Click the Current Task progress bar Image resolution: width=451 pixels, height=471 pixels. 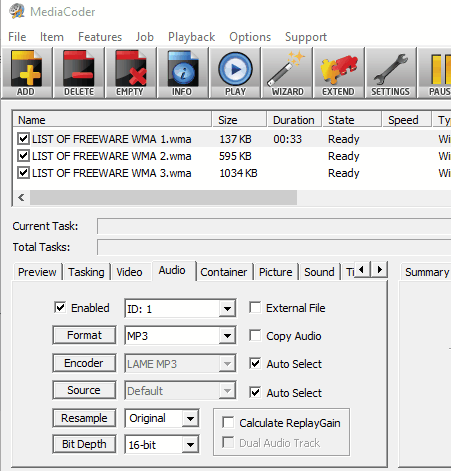274,226
